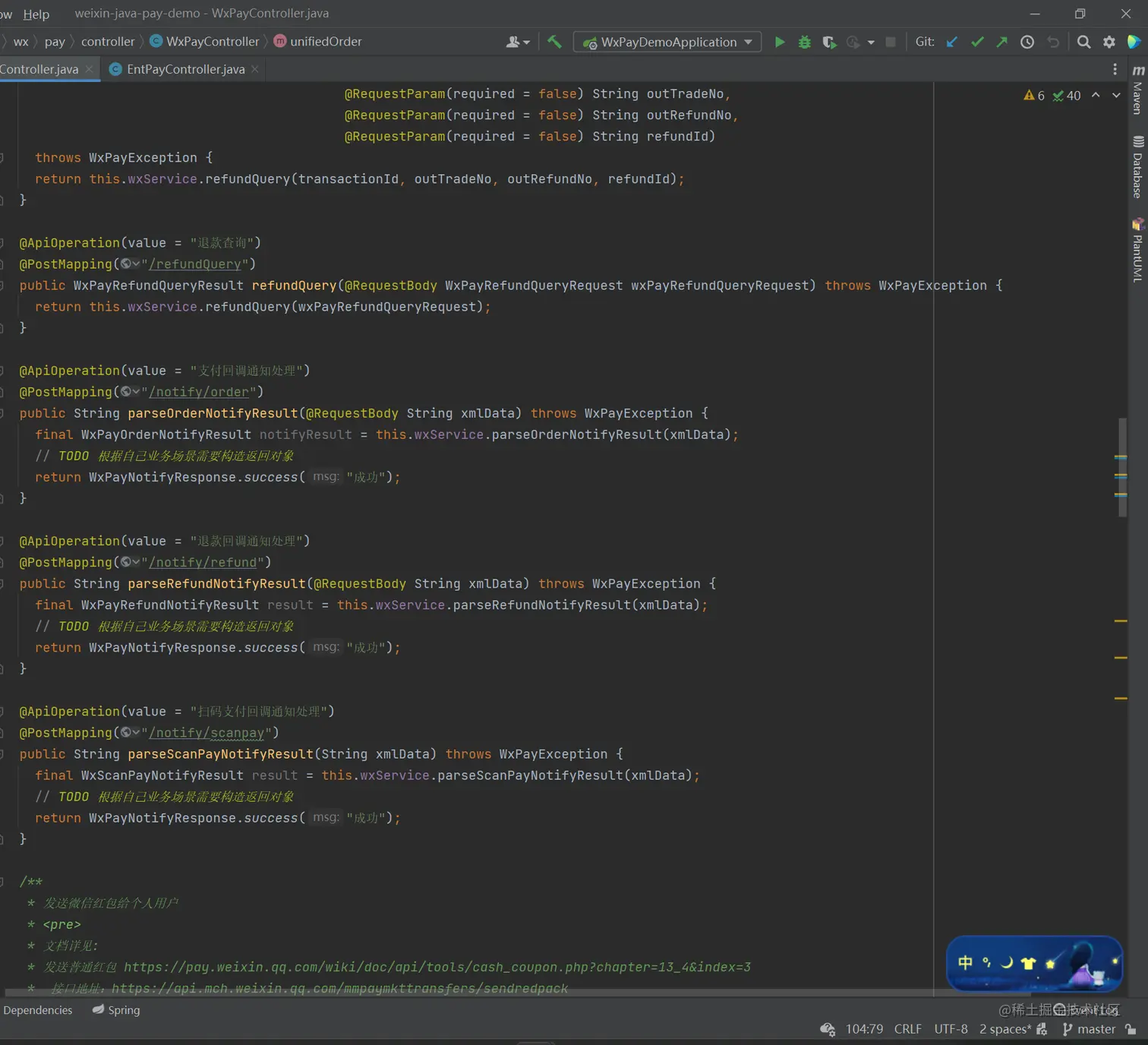Push commits with the Git push arrow

[1002, 43]
